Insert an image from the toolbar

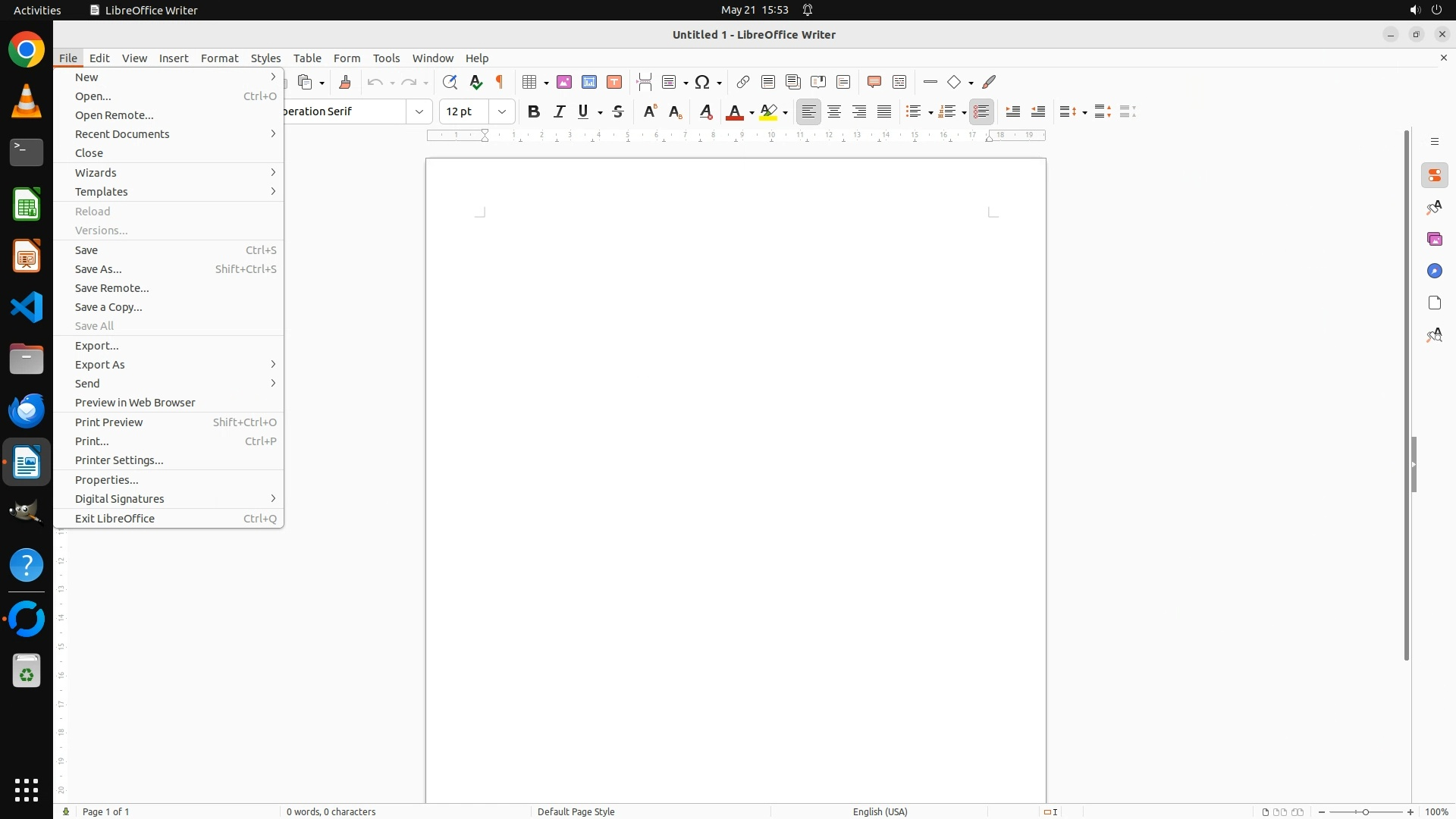pos(564,82)
